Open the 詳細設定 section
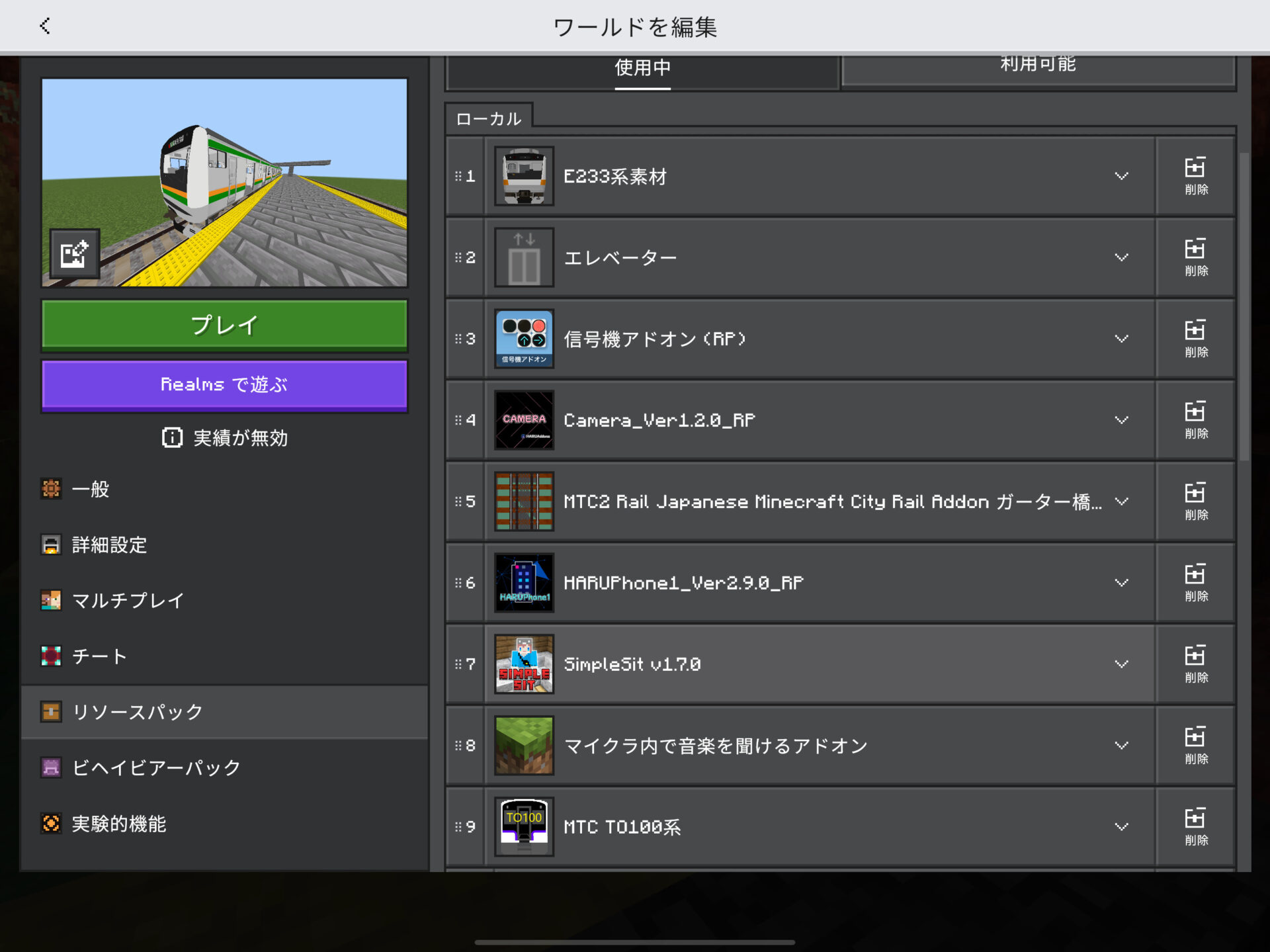This screenshot has width=1270, height=952. pos(225,544)
